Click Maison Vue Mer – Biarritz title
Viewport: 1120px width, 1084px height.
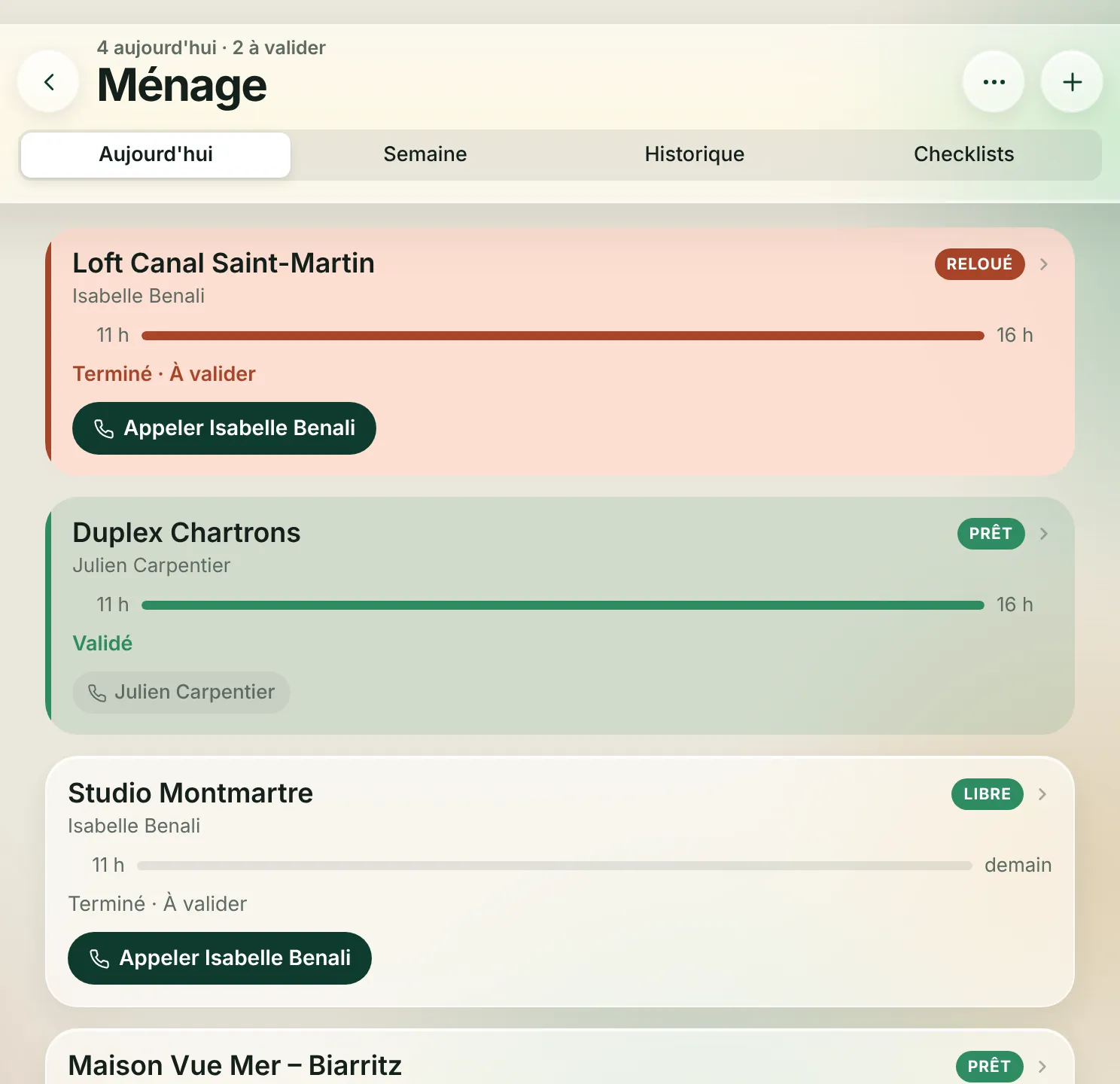235,1066
